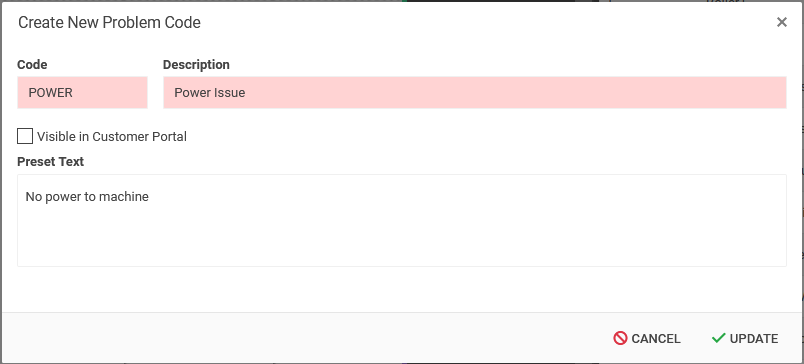Click the 'Visible in Customer Portal' label text
The height and width of the screenshot is (364, 804).
click(x=112, y=137)
